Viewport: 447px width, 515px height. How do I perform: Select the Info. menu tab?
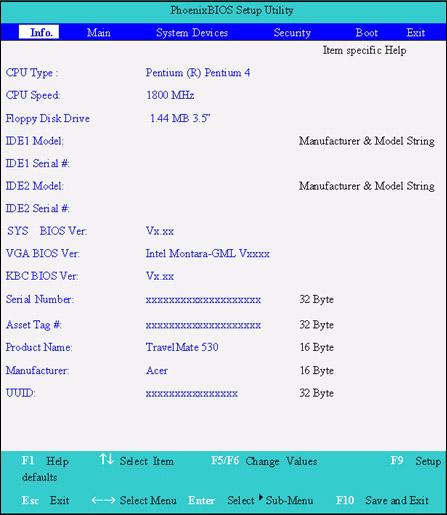39,32
